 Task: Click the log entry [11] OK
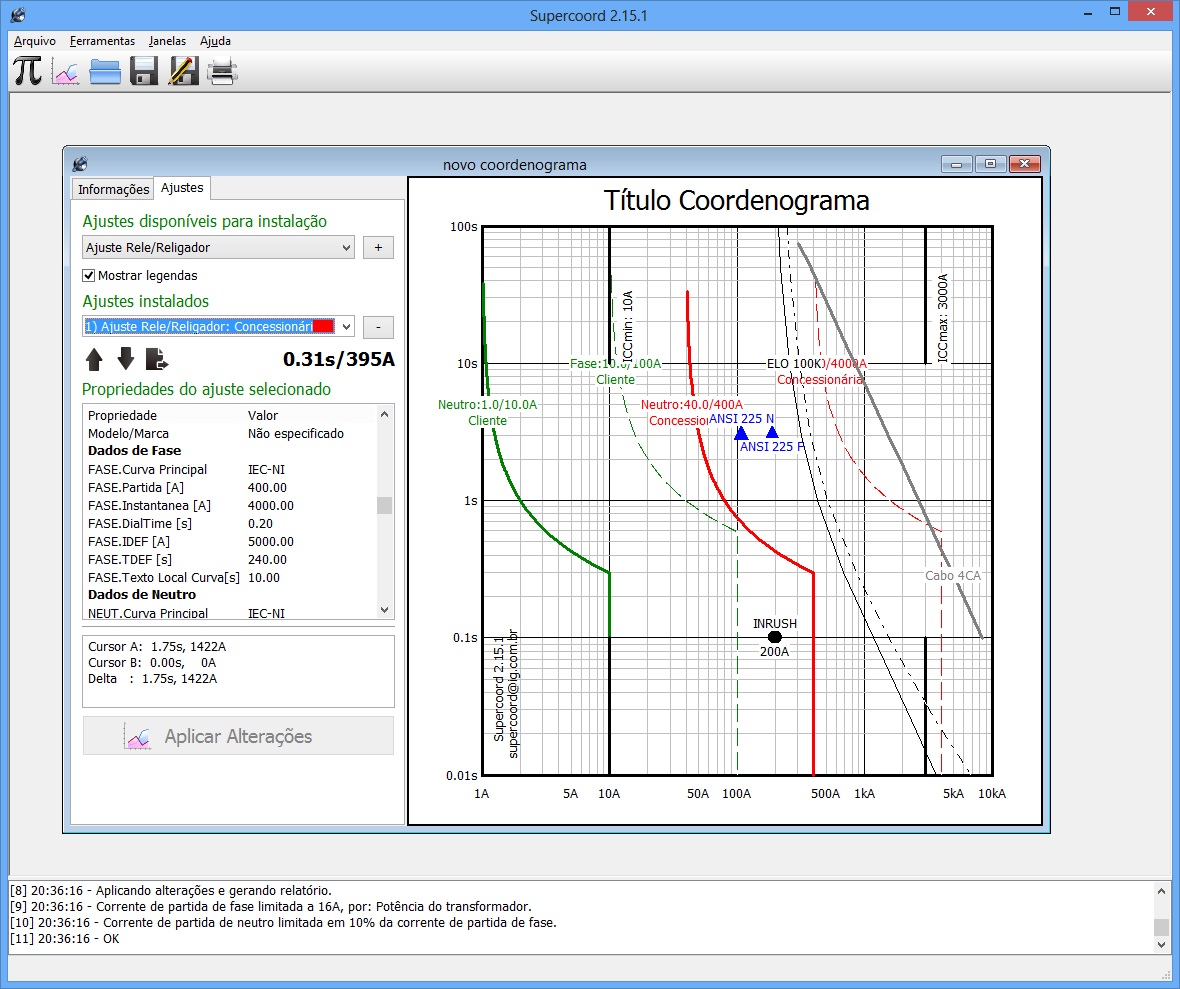pyautogui.click(x=65, y=939)
